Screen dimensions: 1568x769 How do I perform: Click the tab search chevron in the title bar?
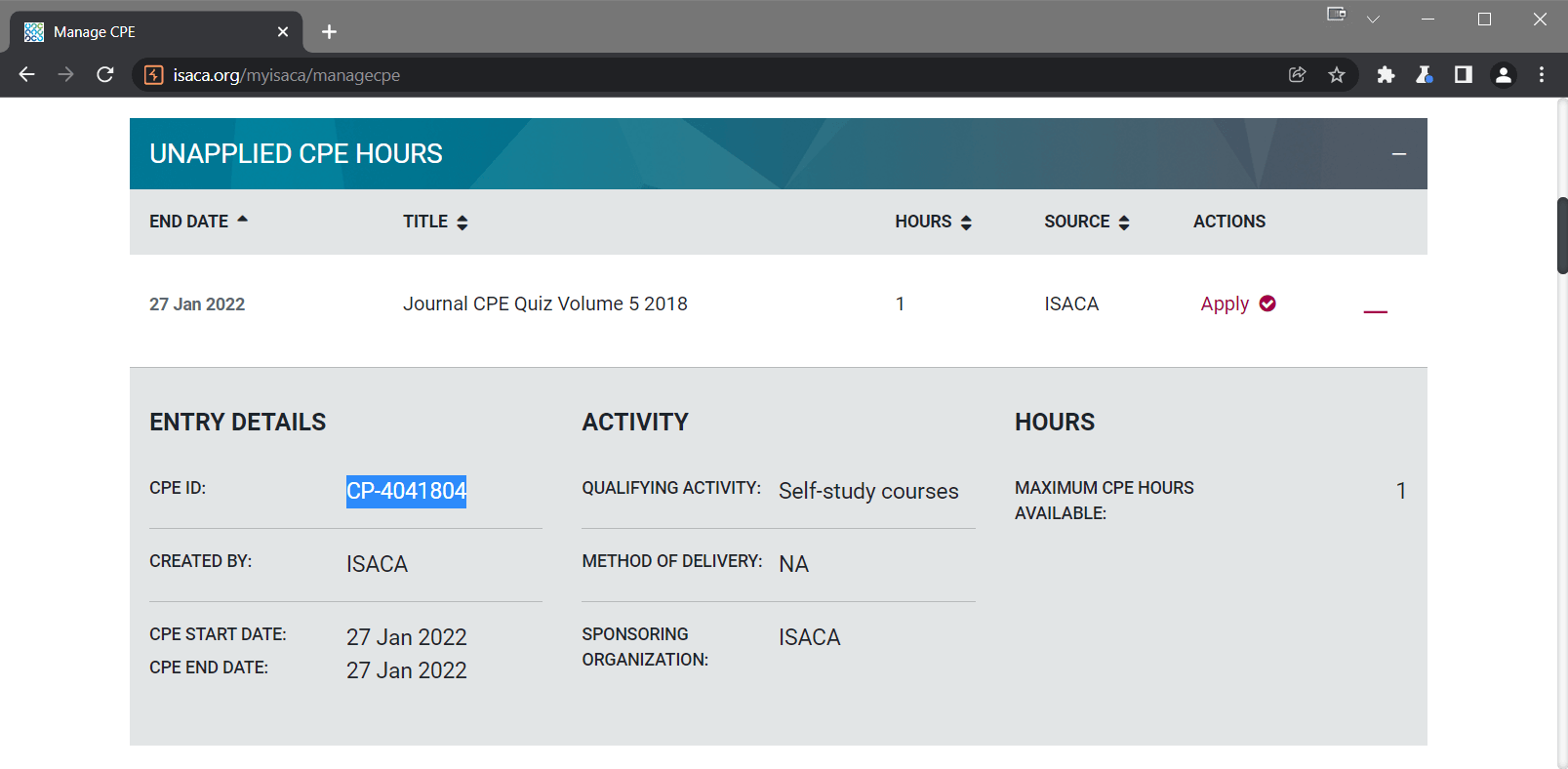click(x=1373, y=20)
